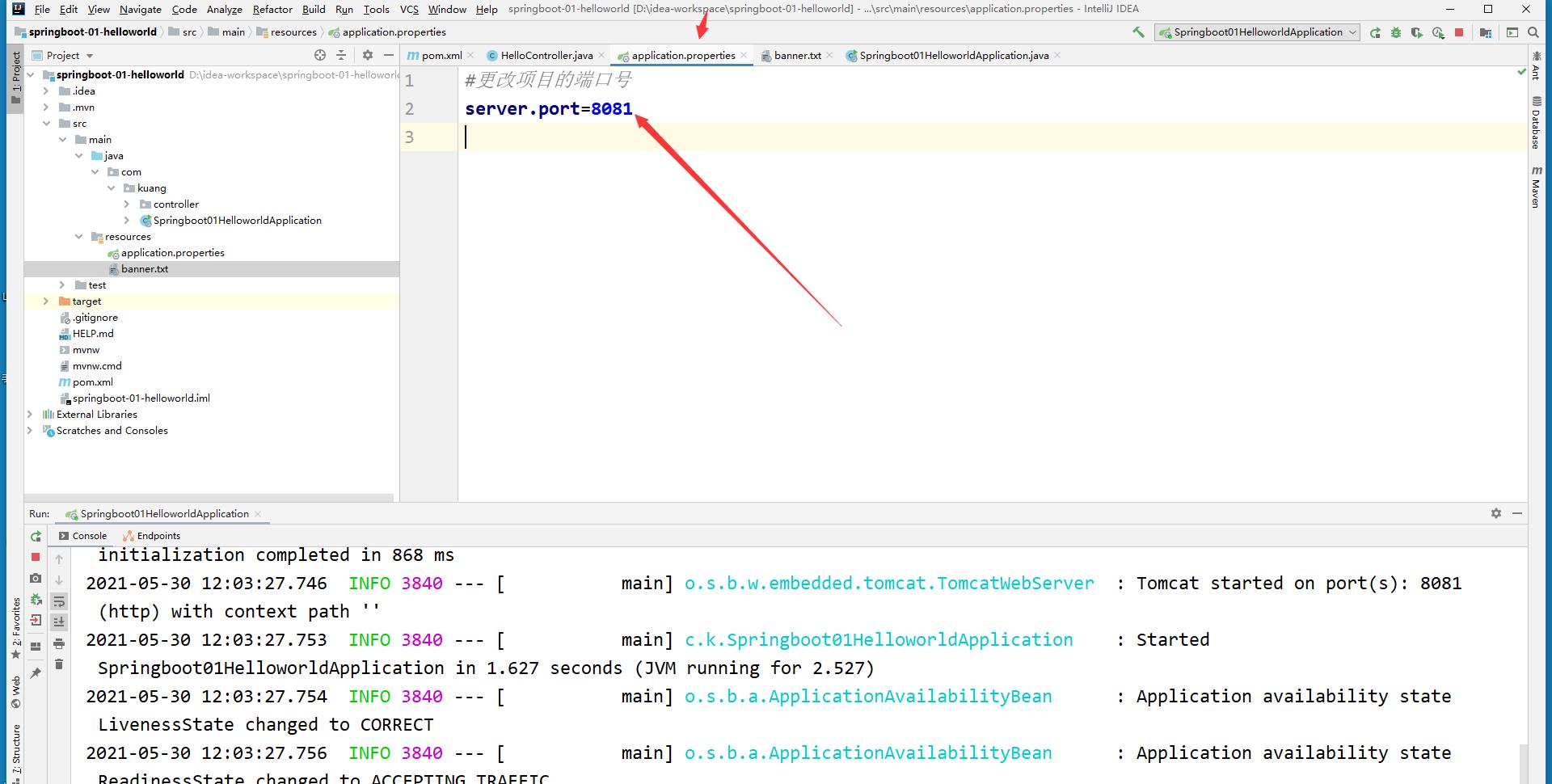Open the Refactor menu
The image size is (1552, 784).
[272, 9]
